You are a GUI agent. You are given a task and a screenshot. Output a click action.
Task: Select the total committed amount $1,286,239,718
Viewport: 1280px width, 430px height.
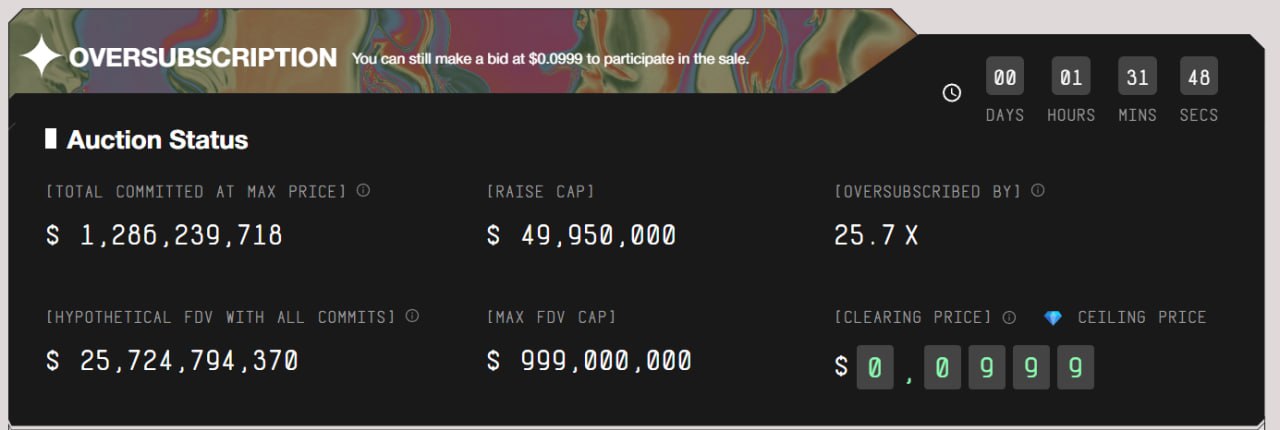164,235
